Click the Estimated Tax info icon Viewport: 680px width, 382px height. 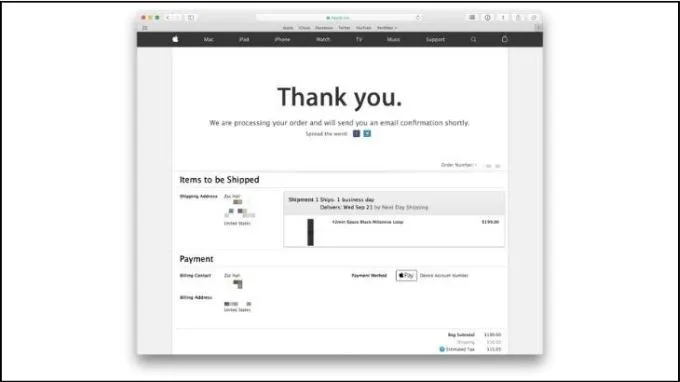point(442,349)
